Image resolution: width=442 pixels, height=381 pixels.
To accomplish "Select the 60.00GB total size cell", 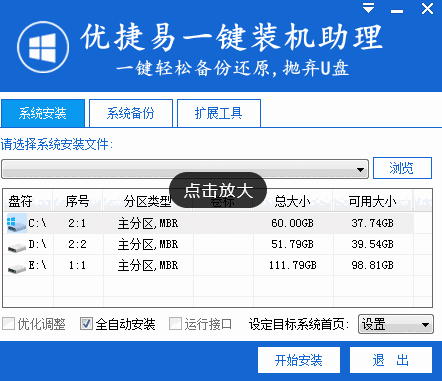I will [292, 223].
